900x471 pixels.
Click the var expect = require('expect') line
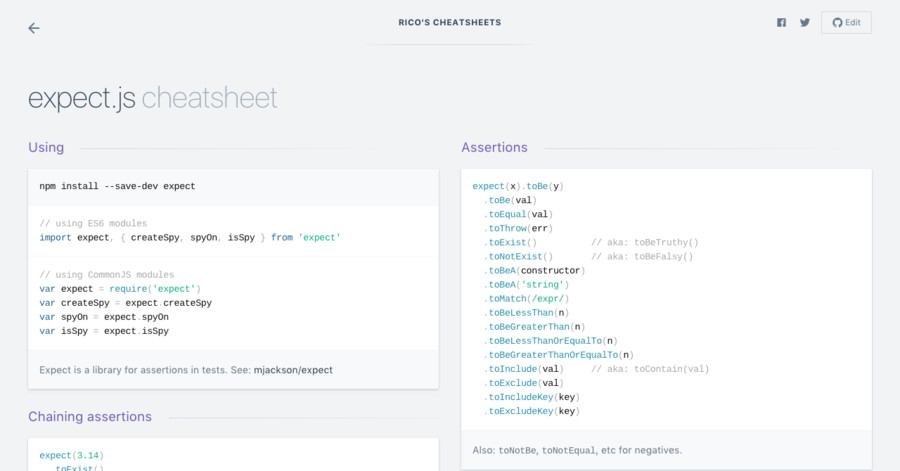click(120, 289)
